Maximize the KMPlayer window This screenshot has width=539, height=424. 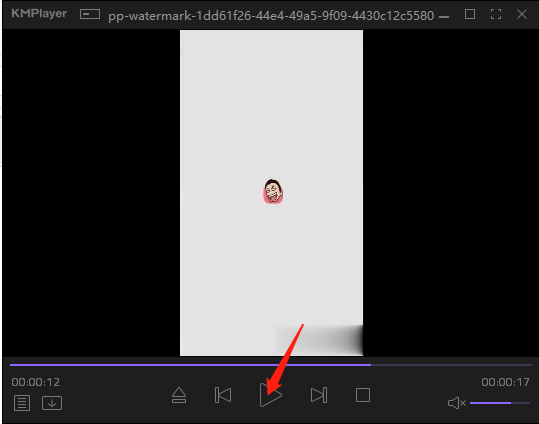[470, 14]
